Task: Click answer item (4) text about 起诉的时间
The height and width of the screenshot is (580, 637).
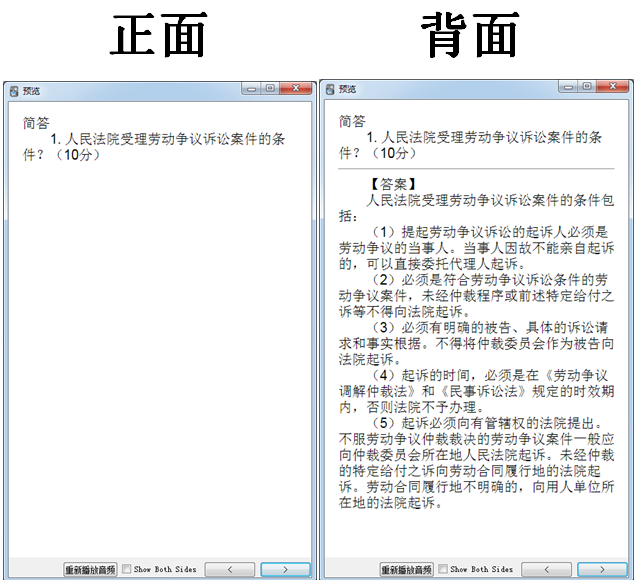Action: [476, 391]
